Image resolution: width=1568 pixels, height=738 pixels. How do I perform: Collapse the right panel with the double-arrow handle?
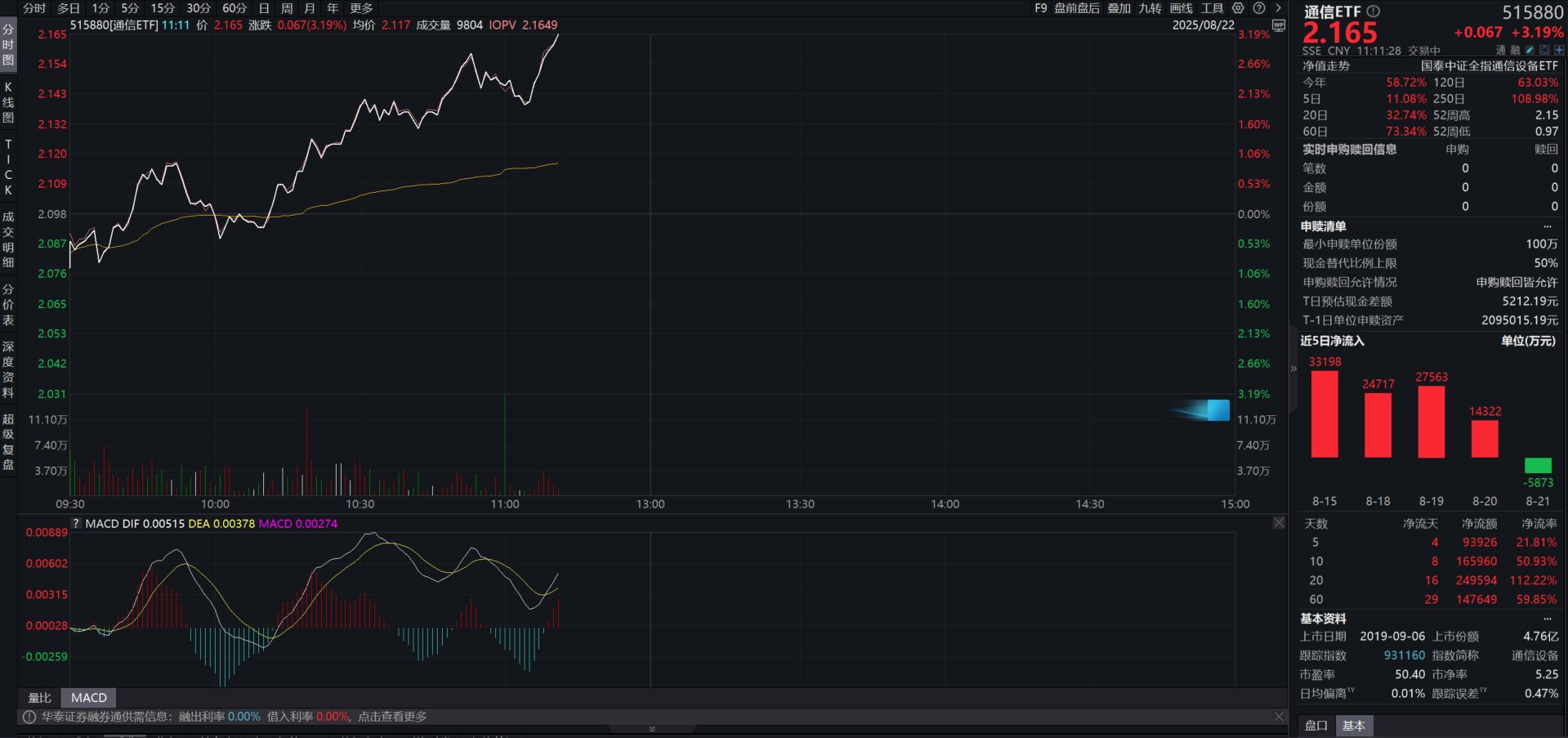pos(1293,369)
